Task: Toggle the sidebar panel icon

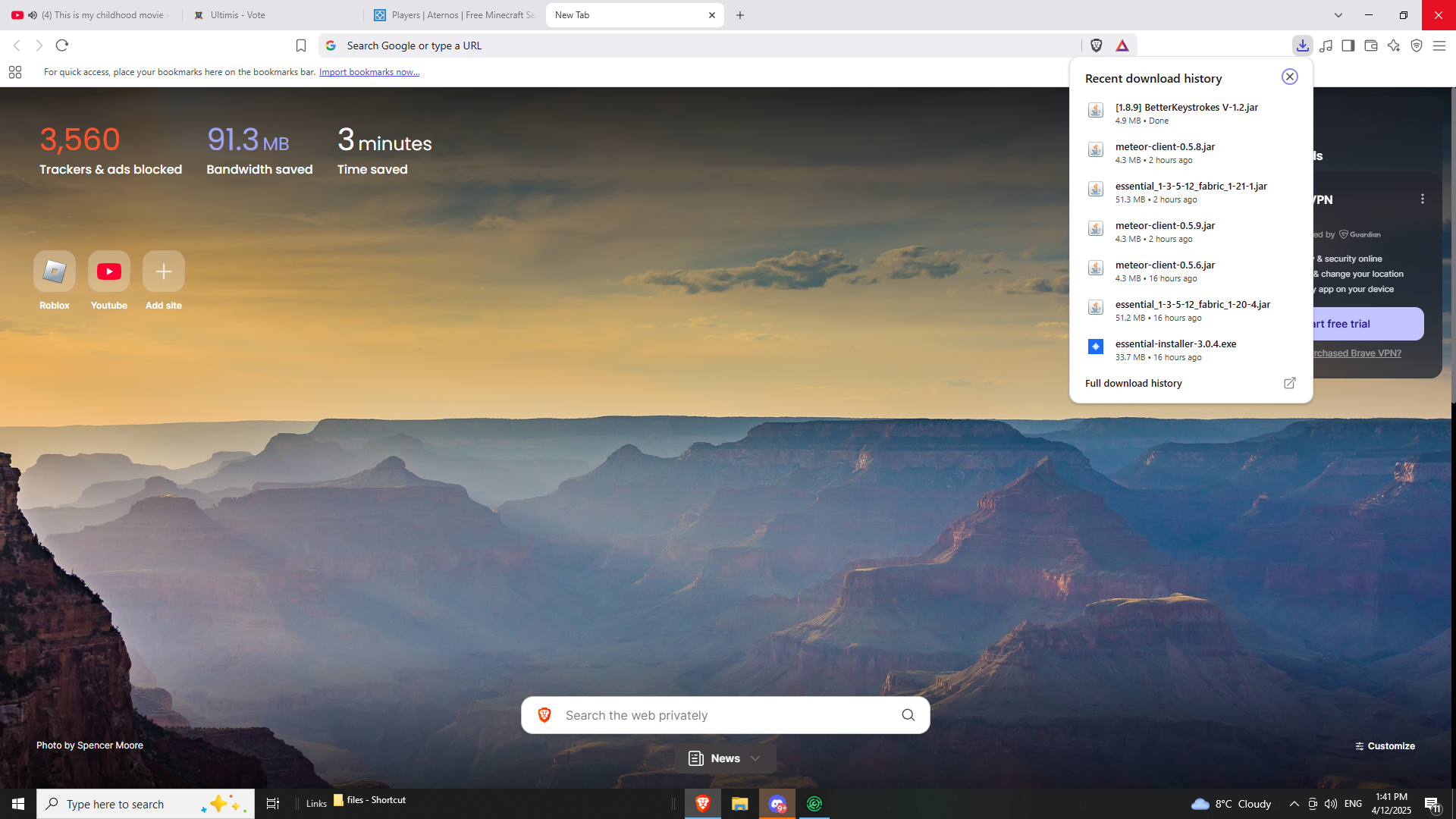Action: [1348, 45]
